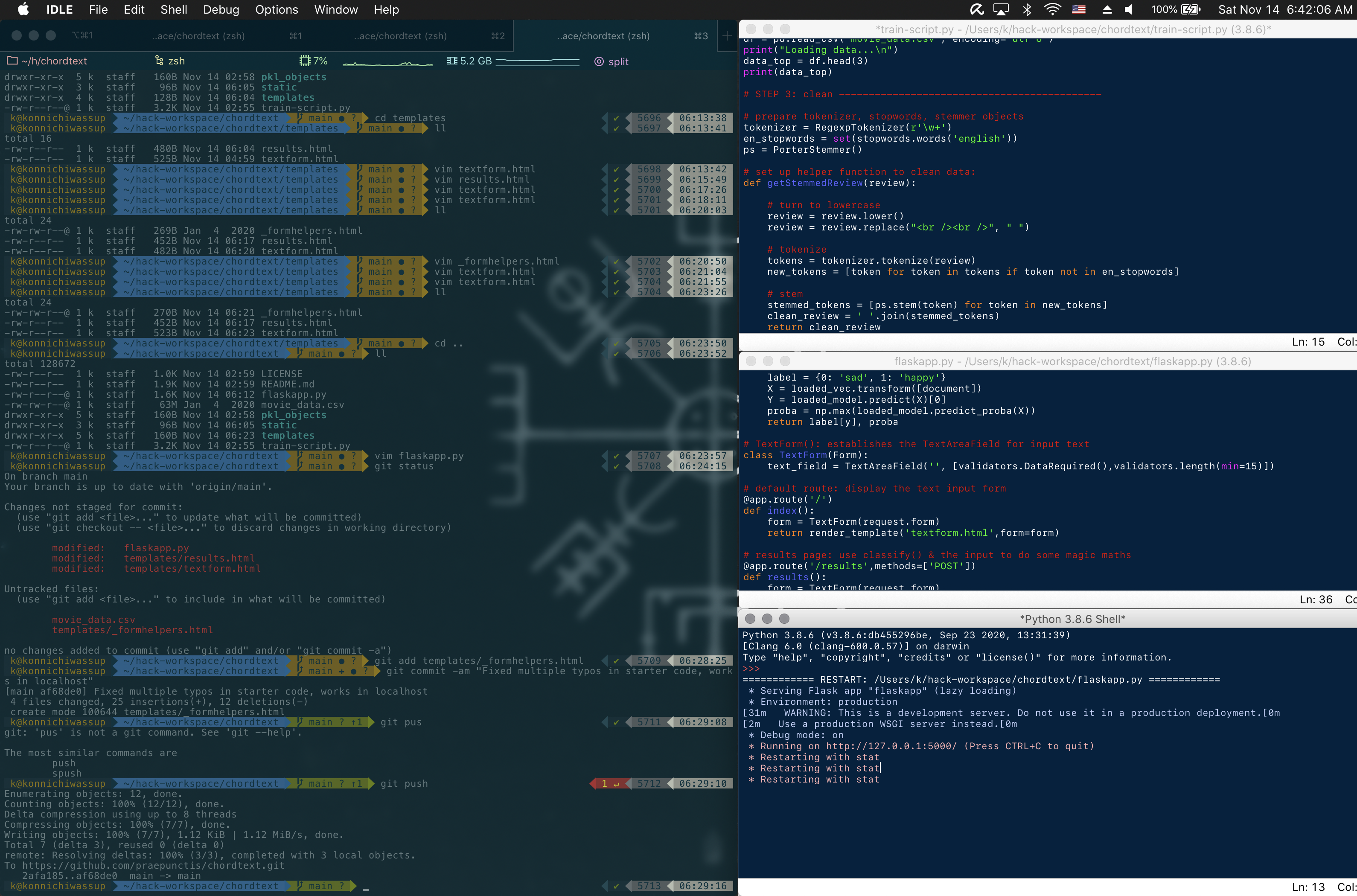Click the CPU chip icon showing 7%
1357x896 pixels.
pos(305,61)
